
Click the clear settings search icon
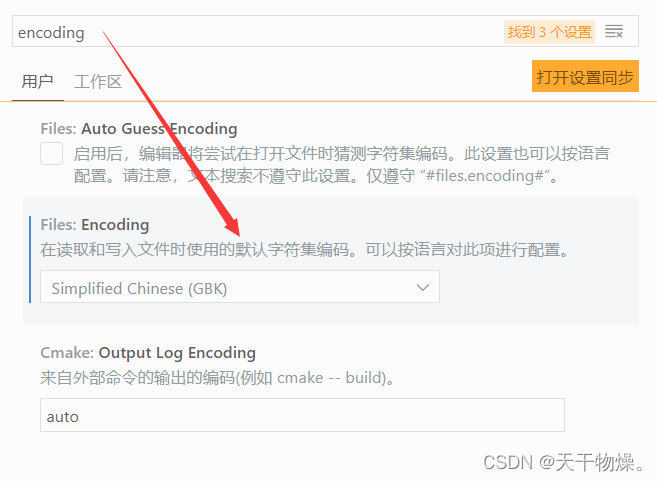point(614,31)
